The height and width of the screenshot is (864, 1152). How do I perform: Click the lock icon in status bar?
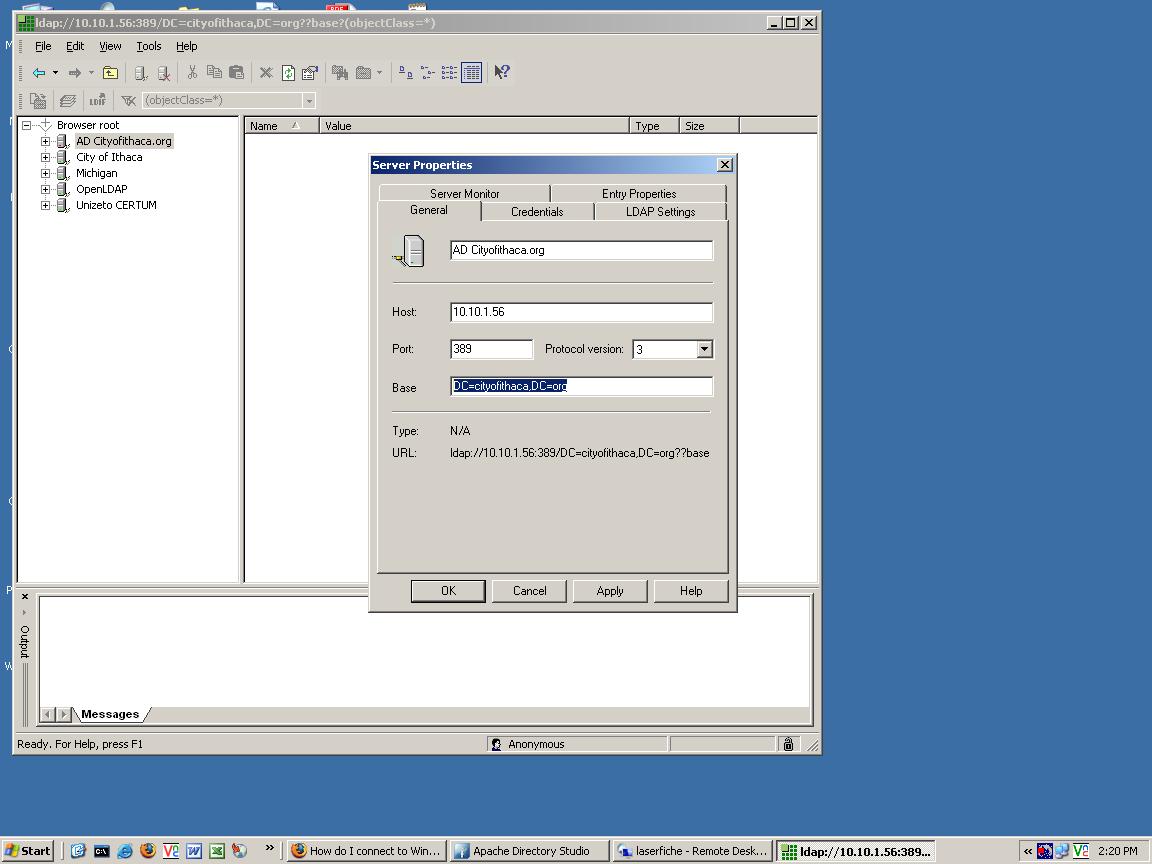pyautogui.click(x=788, y=744)
